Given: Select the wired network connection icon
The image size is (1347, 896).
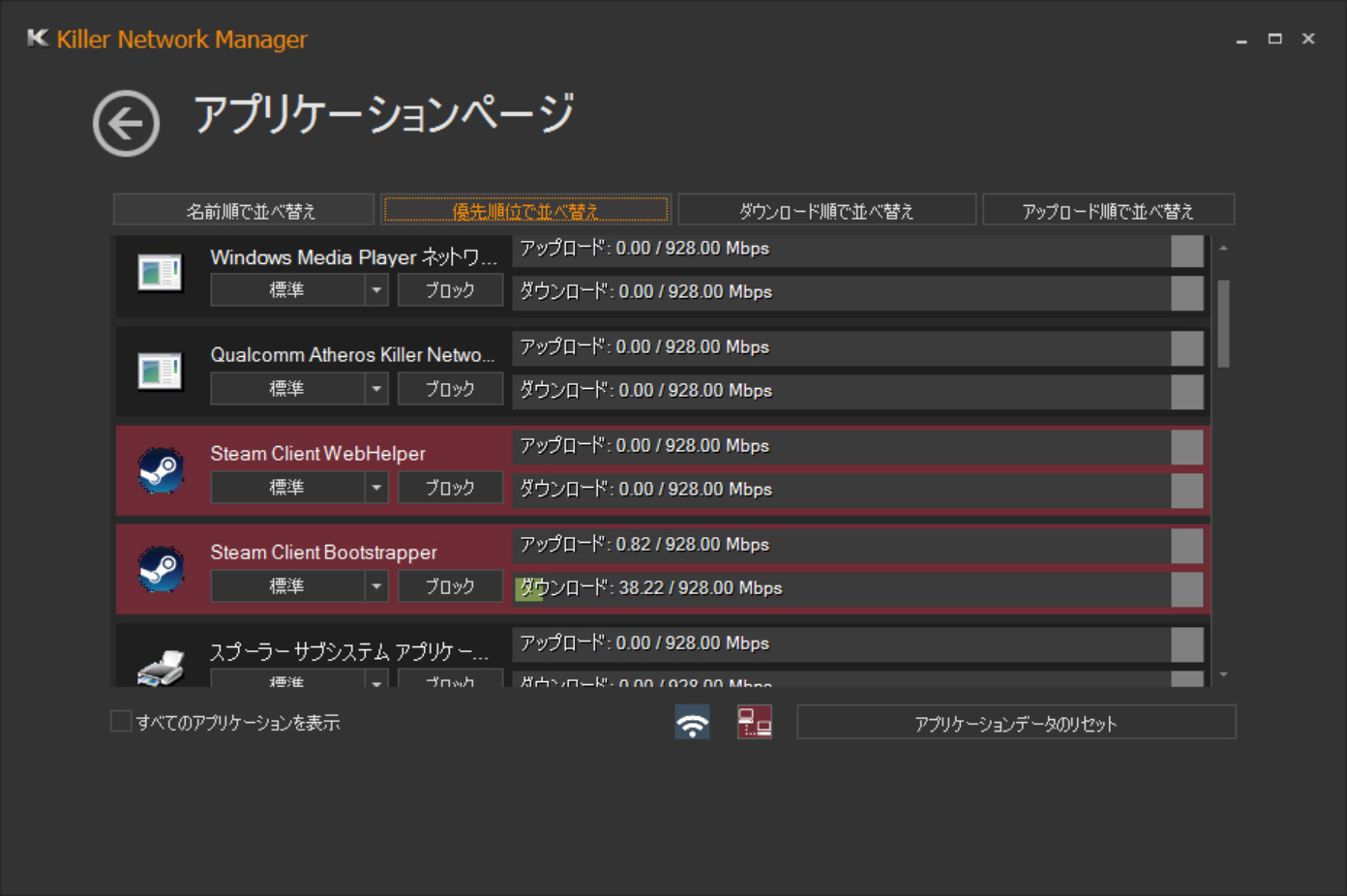Looking at the screenshot, I should [x=755, y=723].
